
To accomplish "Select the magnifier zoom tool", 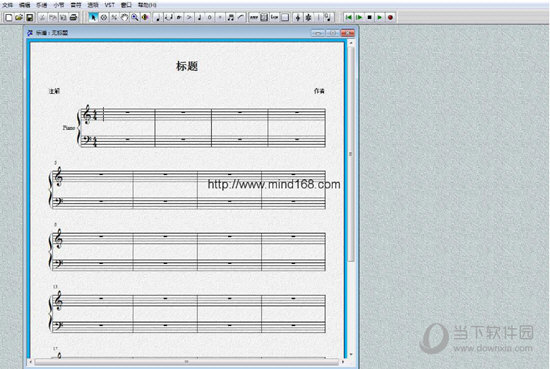I will click(x=135, y=17).
